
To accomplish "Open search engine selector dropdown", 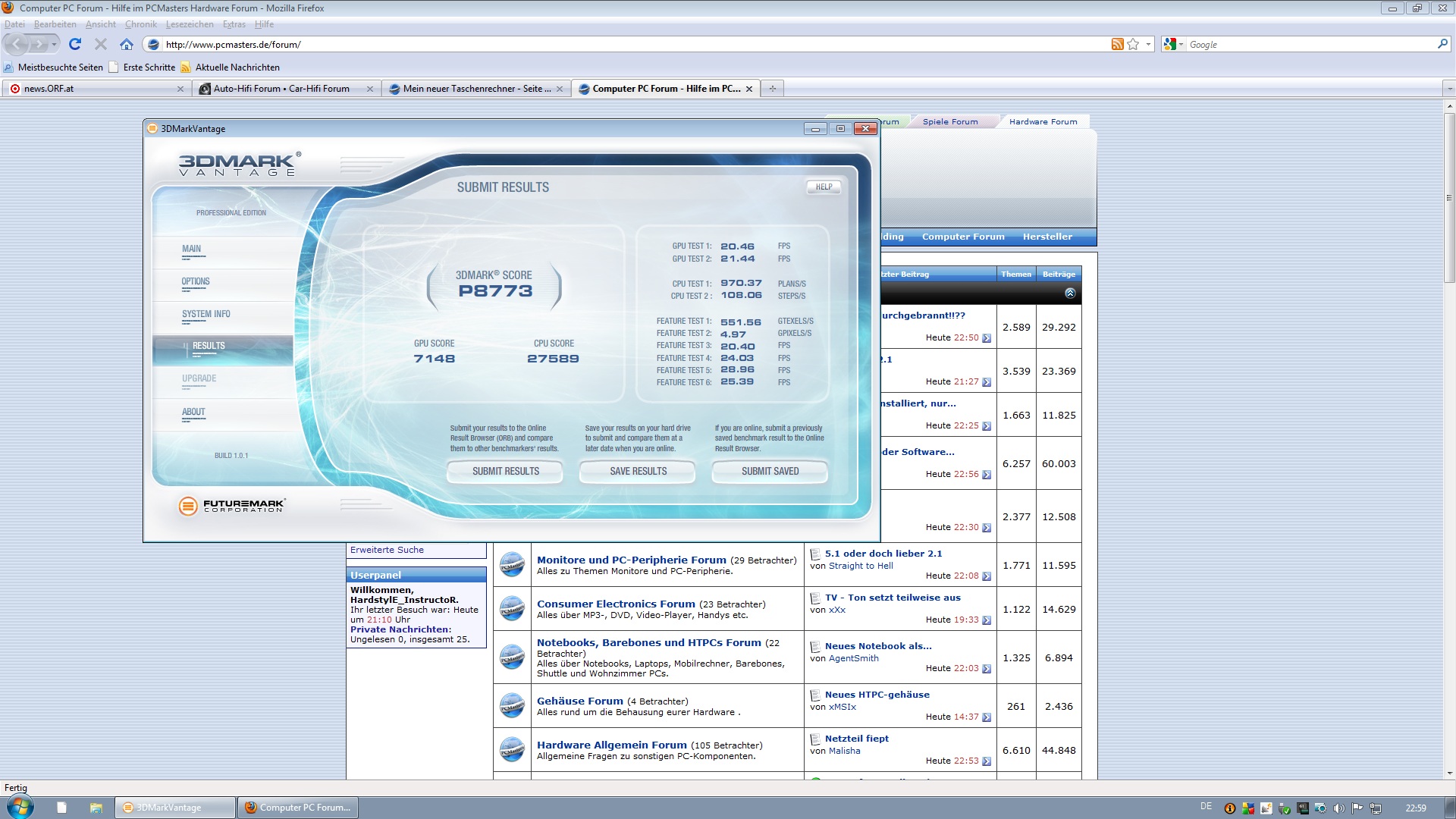I will (1173, 44).
